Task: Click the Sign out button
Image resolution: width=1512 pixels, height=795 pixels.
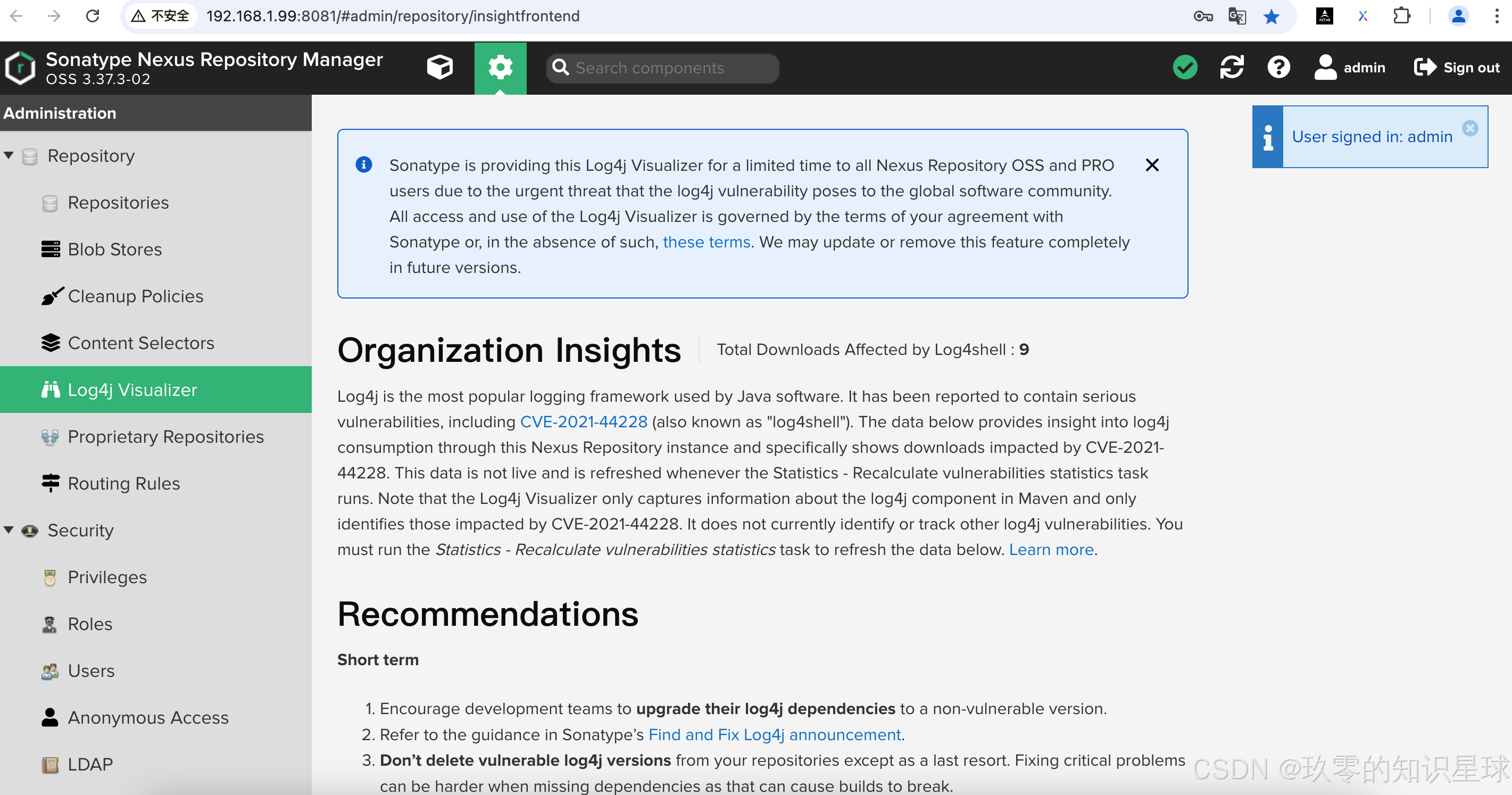Action: point(1457,68)
